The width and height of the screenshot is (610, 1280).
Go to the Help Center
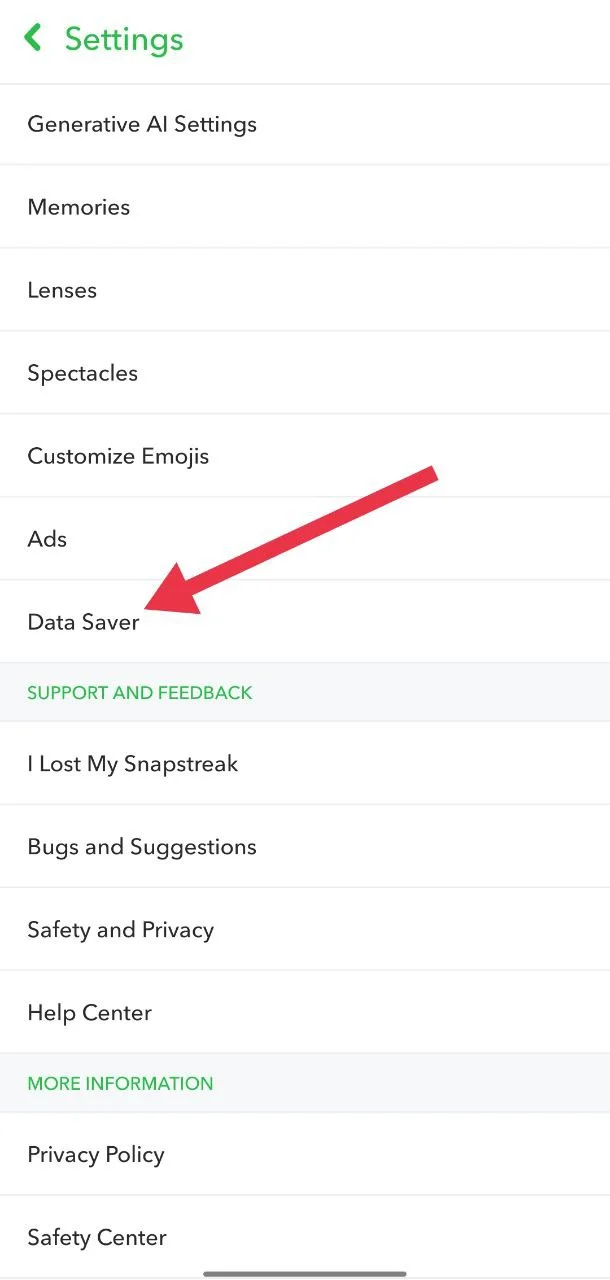(x=90, y=1014)
